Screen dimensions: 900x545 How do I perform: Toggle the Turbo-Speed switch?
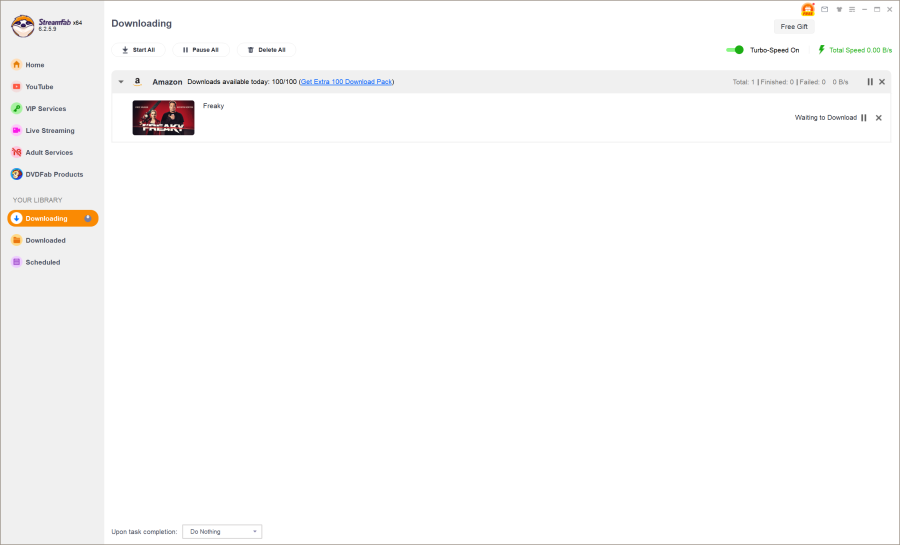tap(735, 50)
